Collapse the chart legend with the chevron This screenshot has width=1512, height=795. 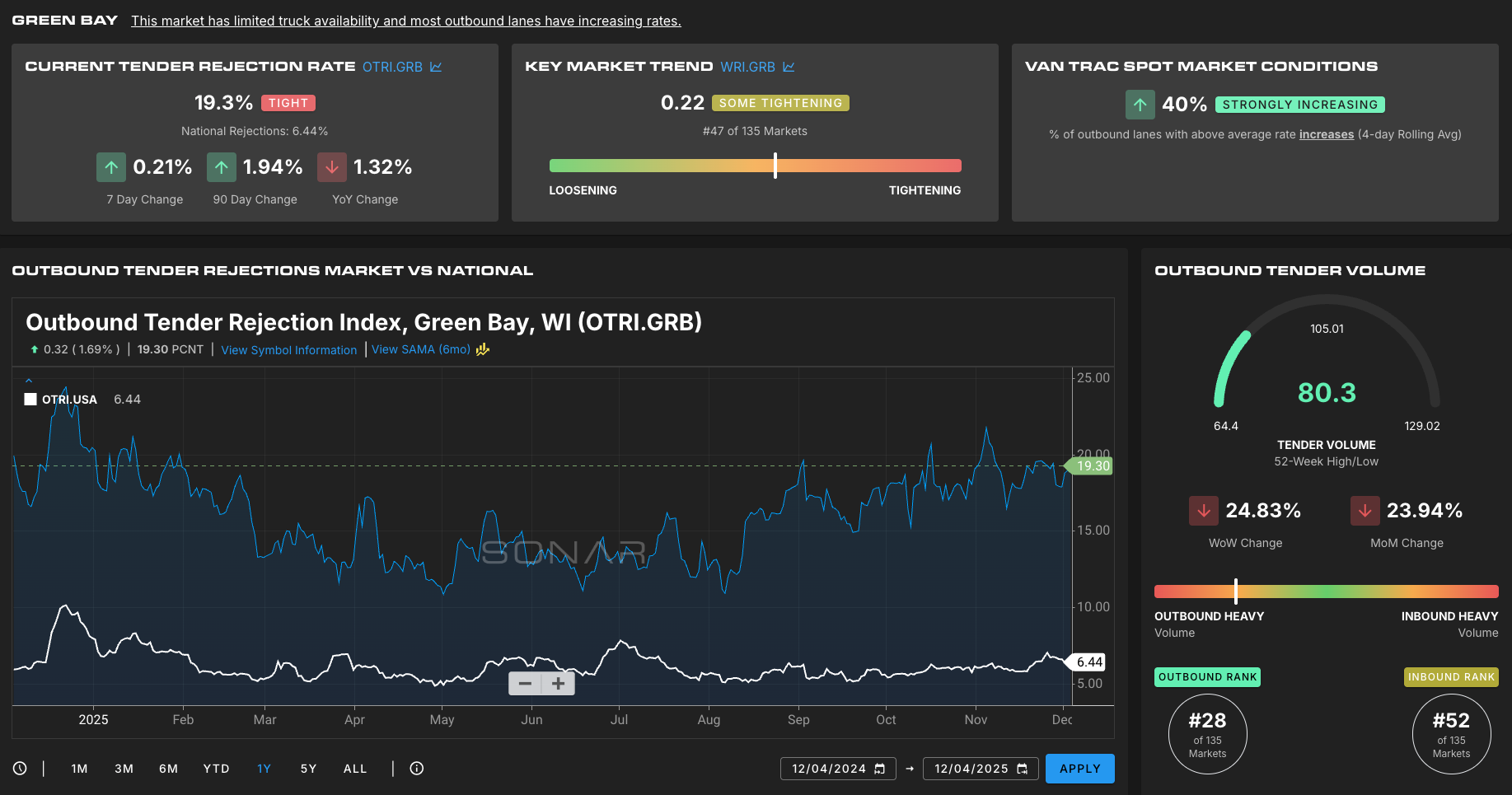29,381
